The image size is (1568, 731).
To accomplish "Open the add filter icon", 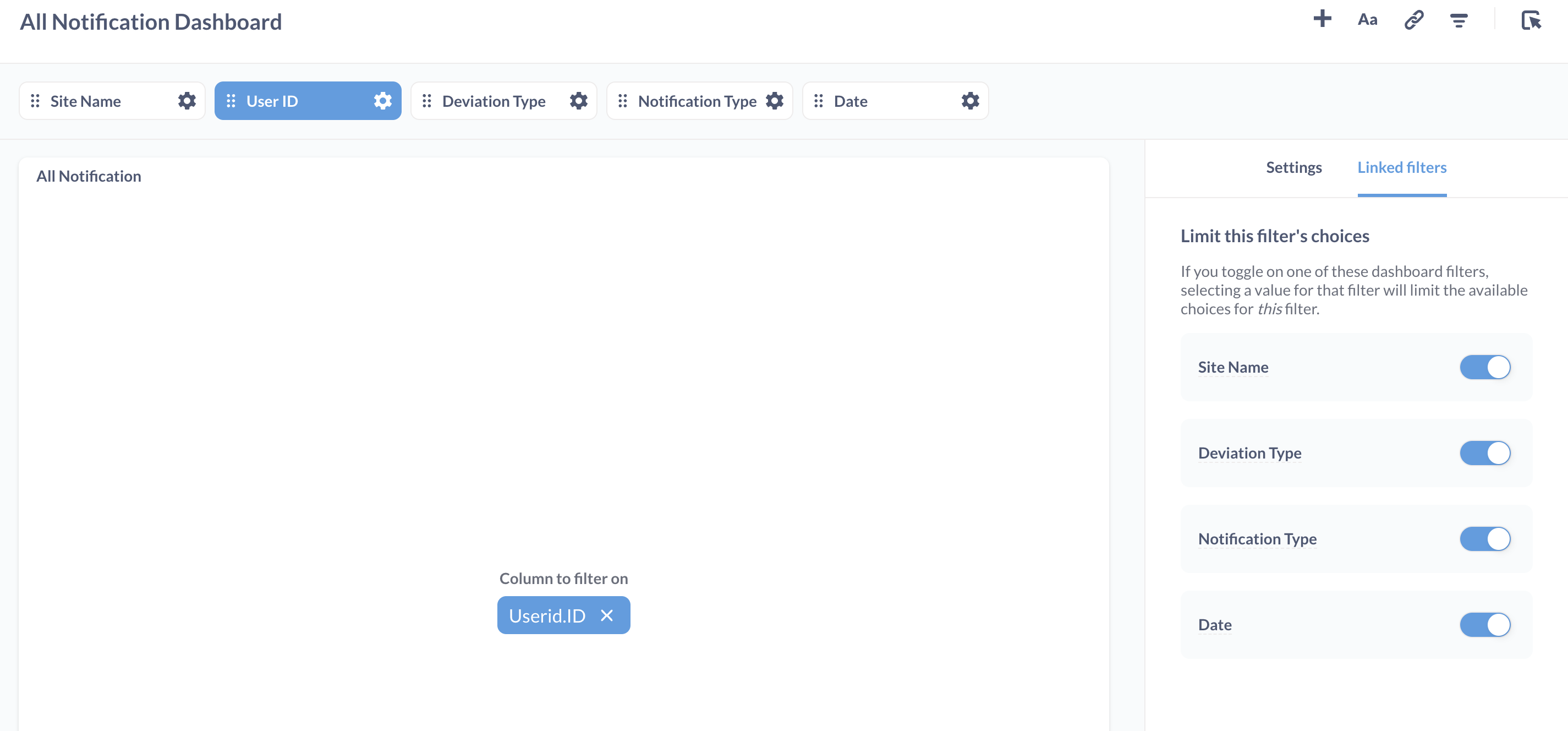I will pos(1460,20).
